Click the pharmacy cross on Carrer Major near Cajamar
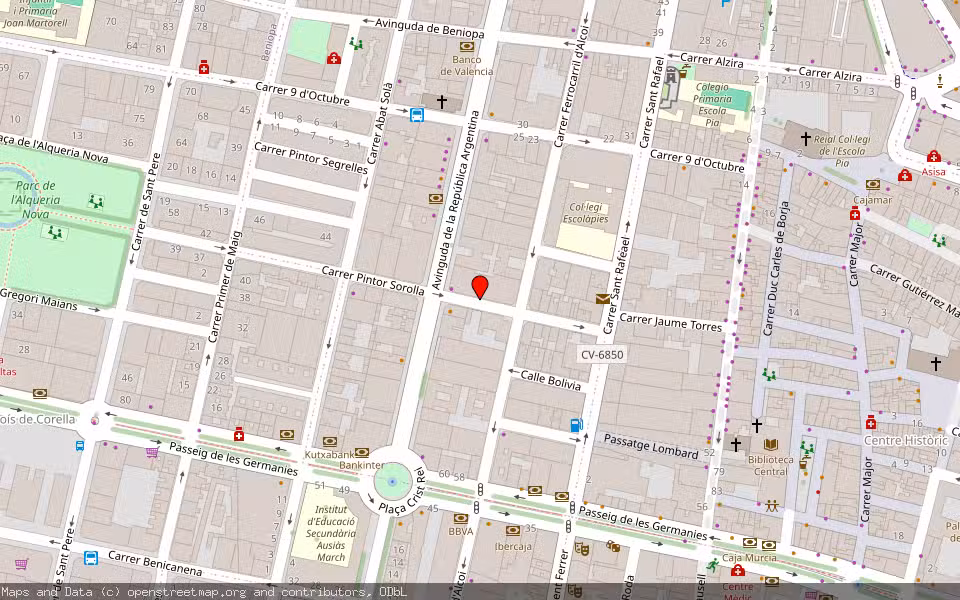This screenshot has height=600, width=960. pyautogui.click(x=855, y=213)
